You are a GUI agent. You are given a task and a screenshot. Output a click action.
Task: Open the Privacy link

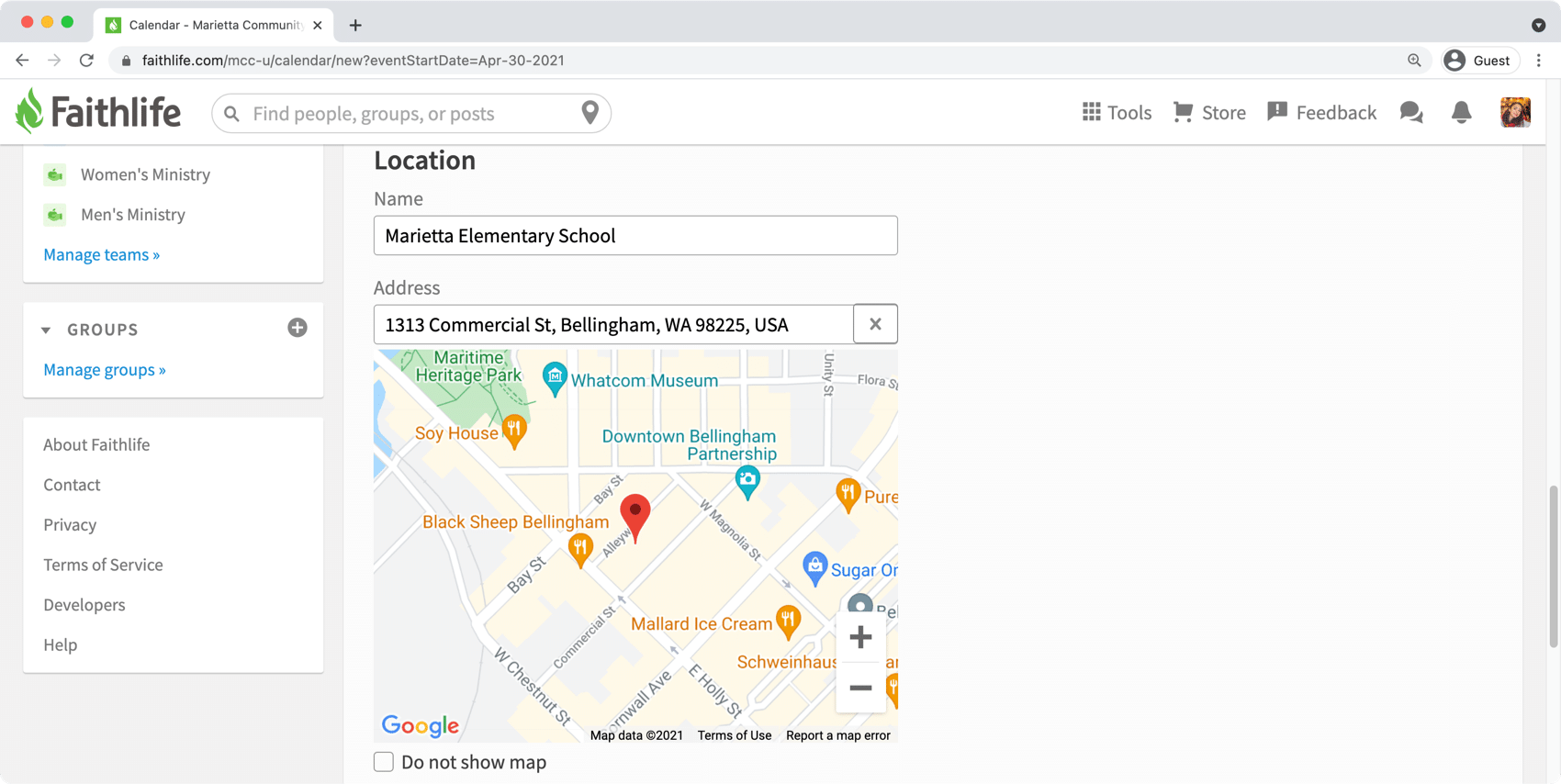pos(70,525)
